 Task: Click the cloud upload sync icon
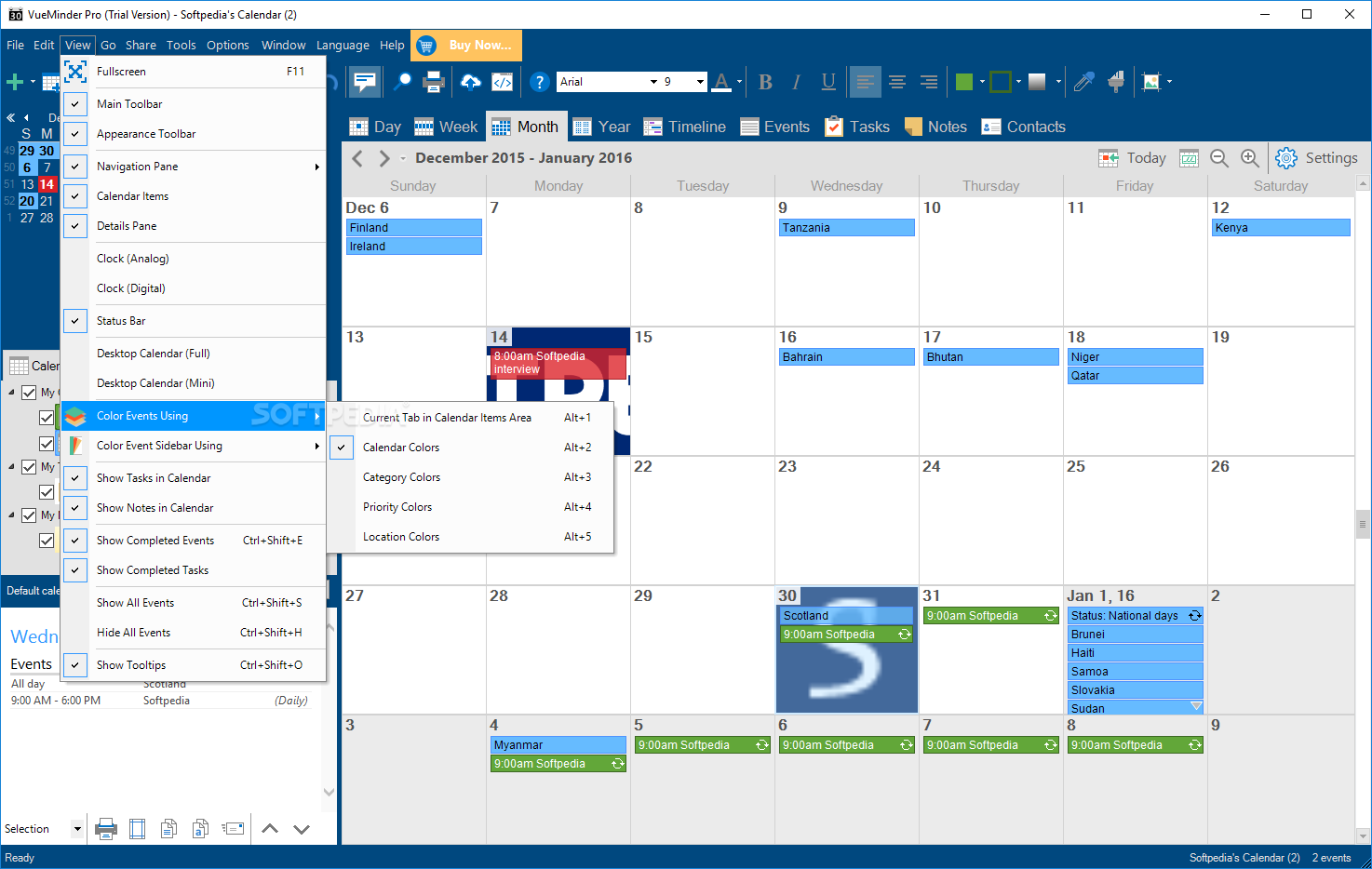471,82
